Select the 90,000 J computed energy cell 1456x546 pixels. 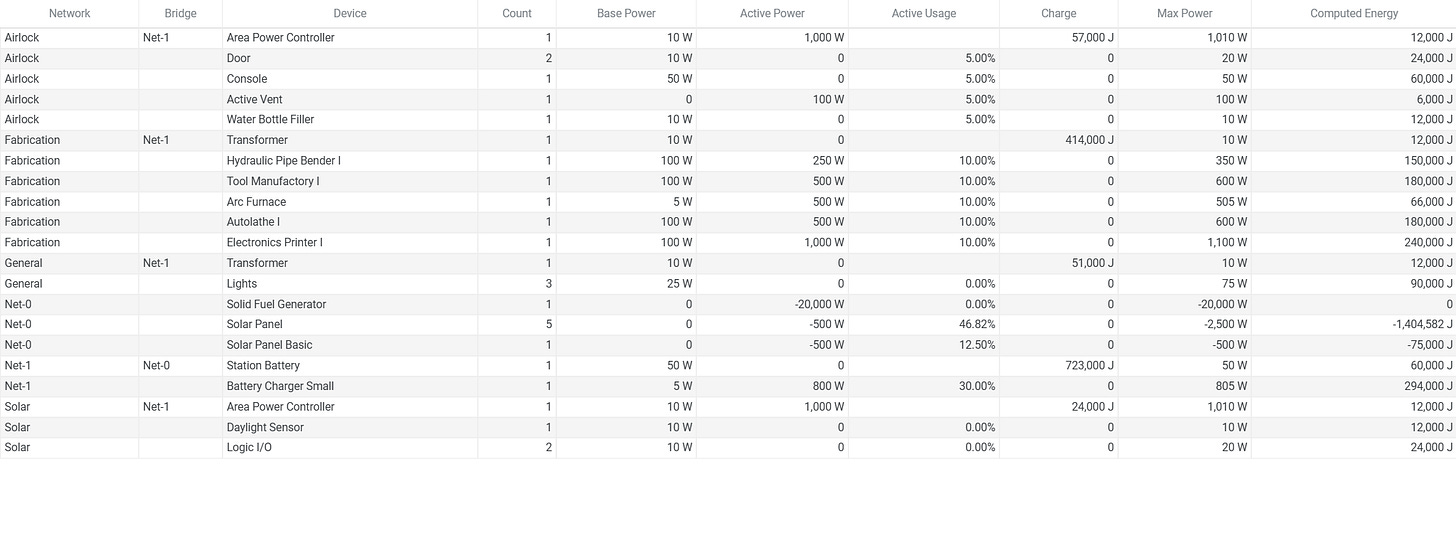tap(1354, 284)
